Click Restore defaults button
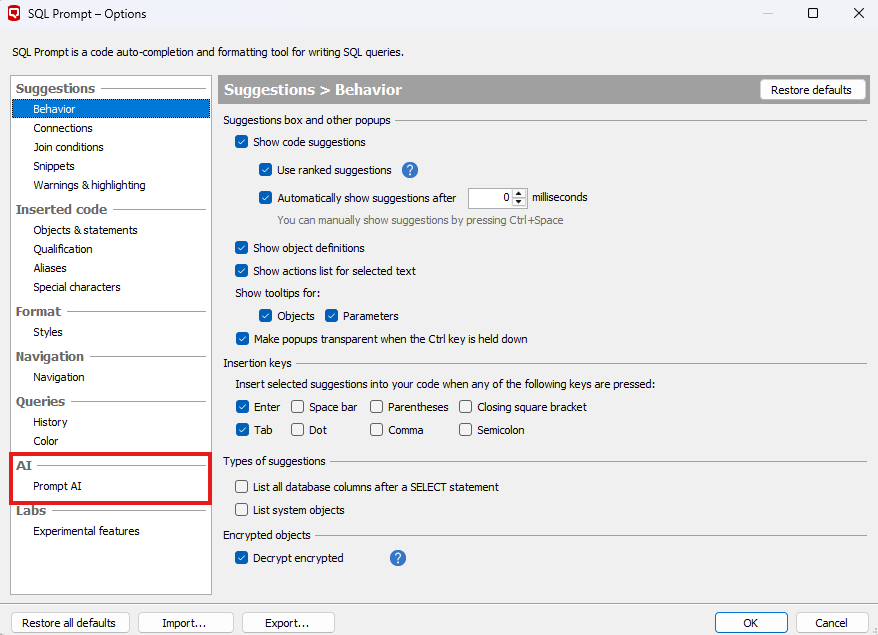This screenshot has width=878, height=635. [x=811, y=90]
